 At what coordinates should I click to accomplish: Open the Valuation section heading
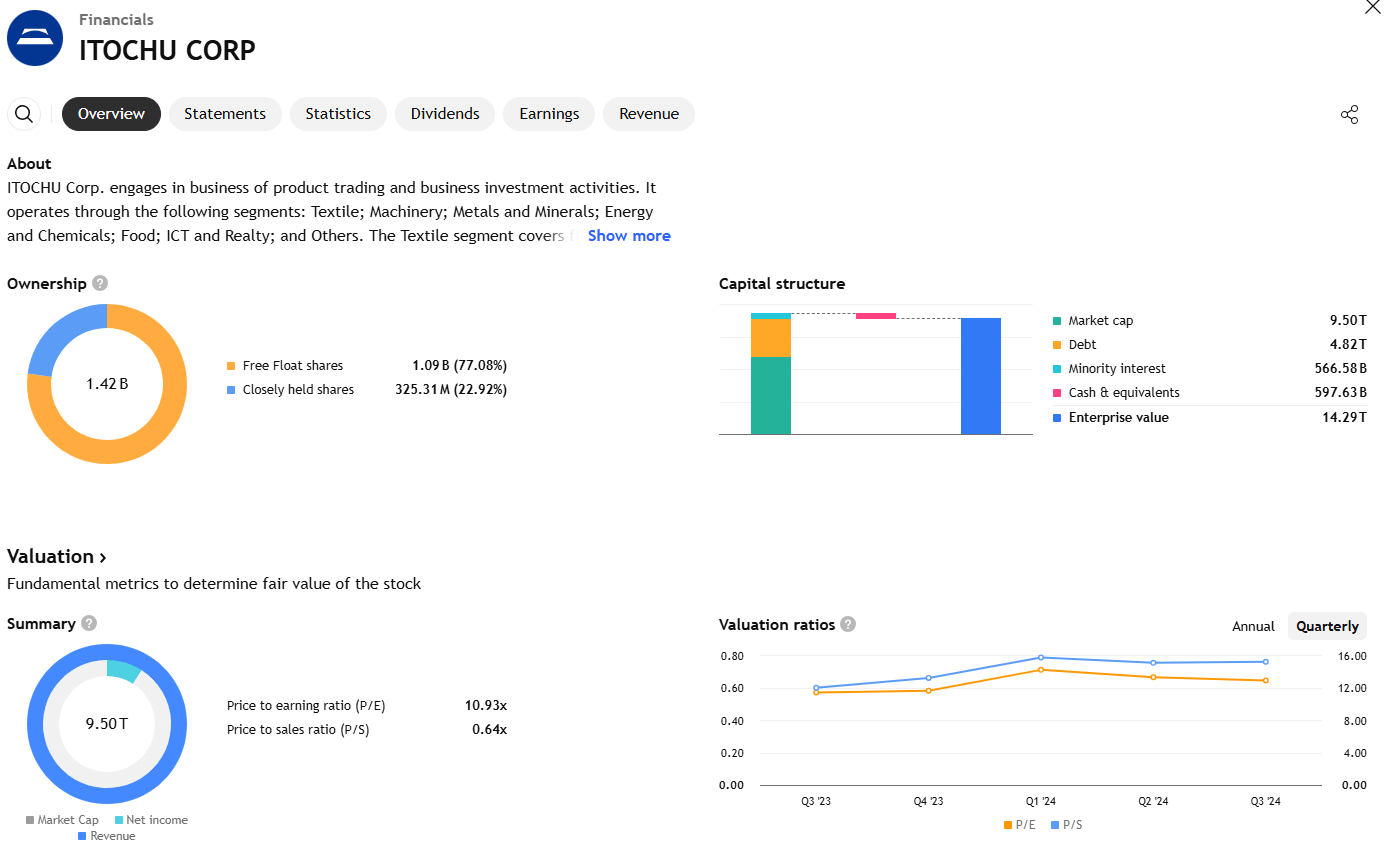[x=57, y=557]
